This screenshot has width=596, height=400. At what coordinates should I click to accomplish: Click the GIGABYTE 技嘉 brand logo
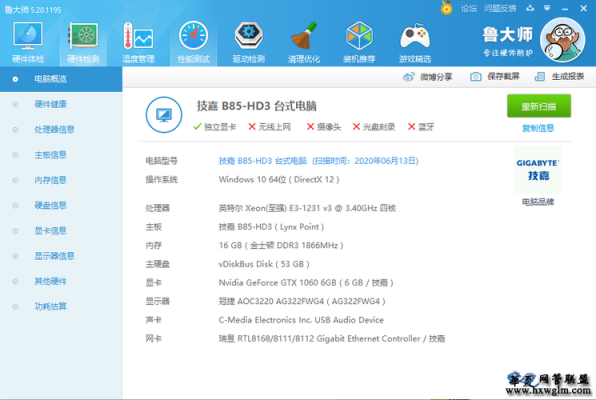coord(538,170)
